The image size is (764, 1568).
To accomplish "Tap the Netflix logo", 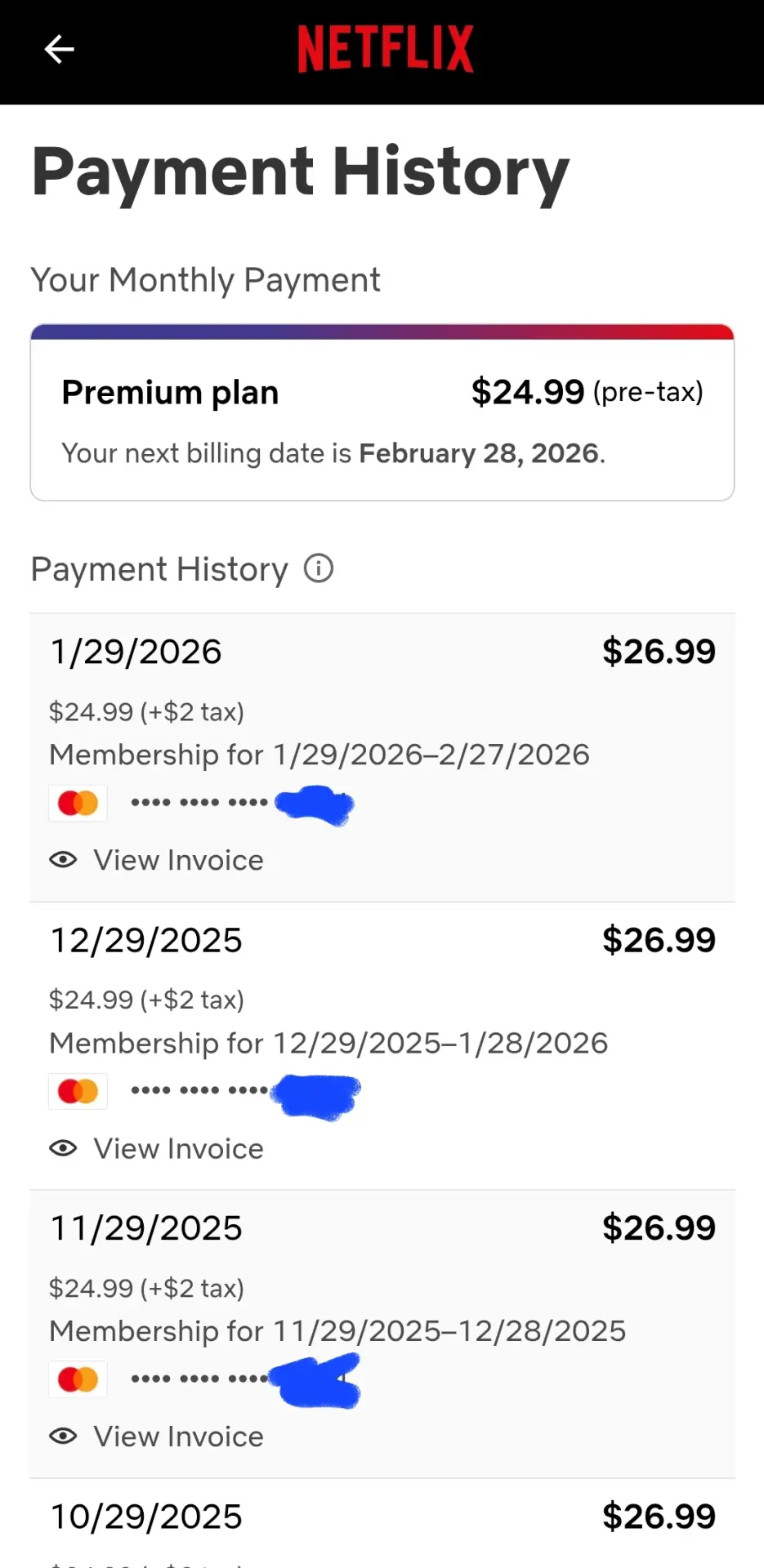I will [385, 49].
